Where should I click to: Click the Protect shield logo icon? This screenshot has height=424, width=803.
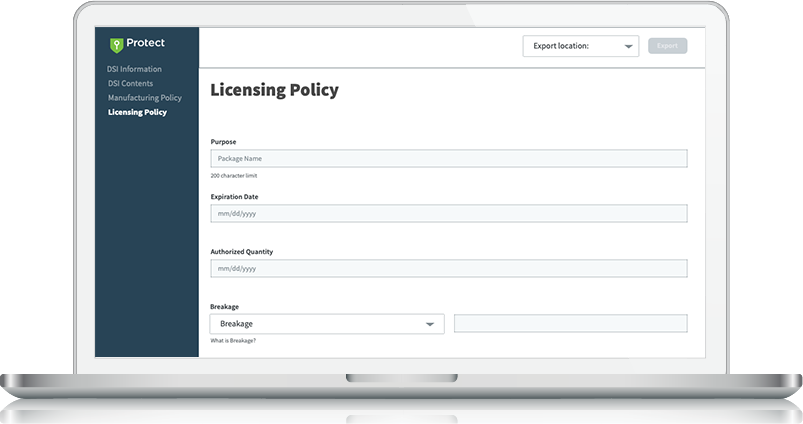[x=117, y=45]
